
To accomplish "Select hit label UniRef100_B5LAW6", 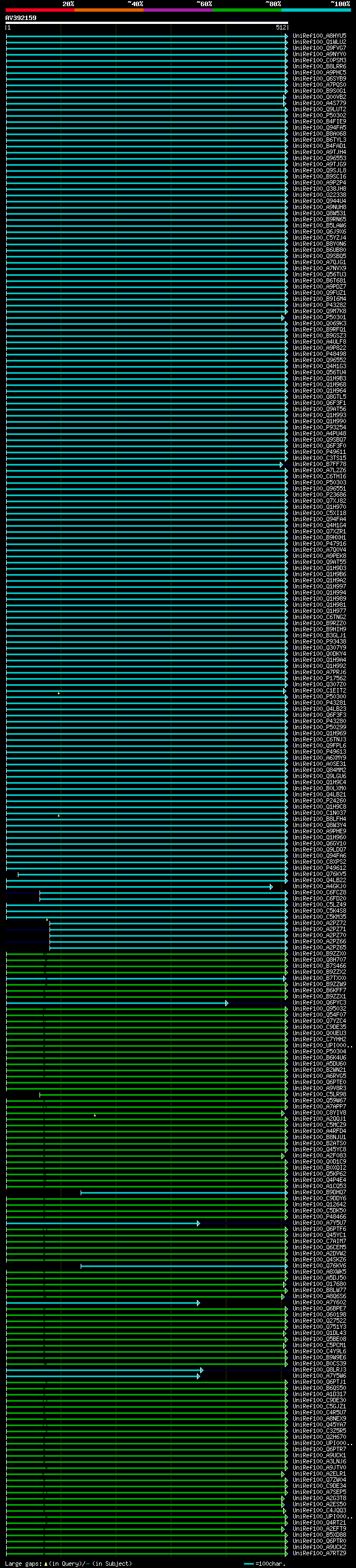I will point(319,225).
